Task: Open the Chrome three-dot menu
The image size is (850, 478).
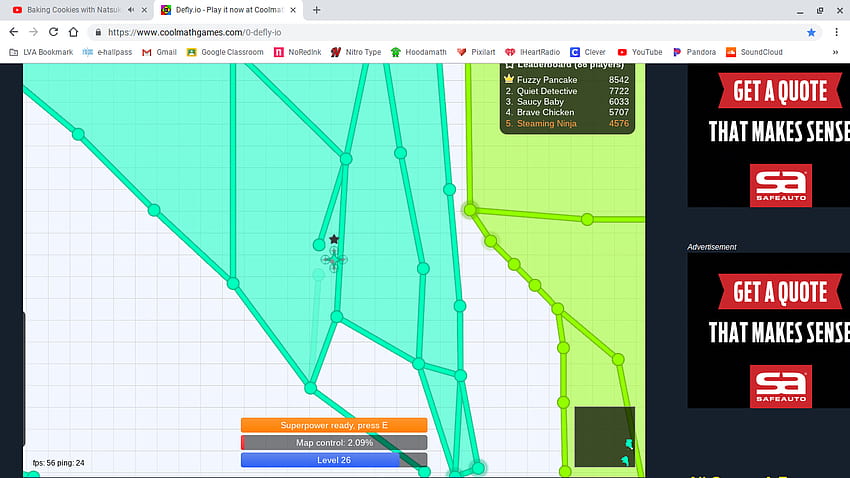Action: (x=836, y=33)
